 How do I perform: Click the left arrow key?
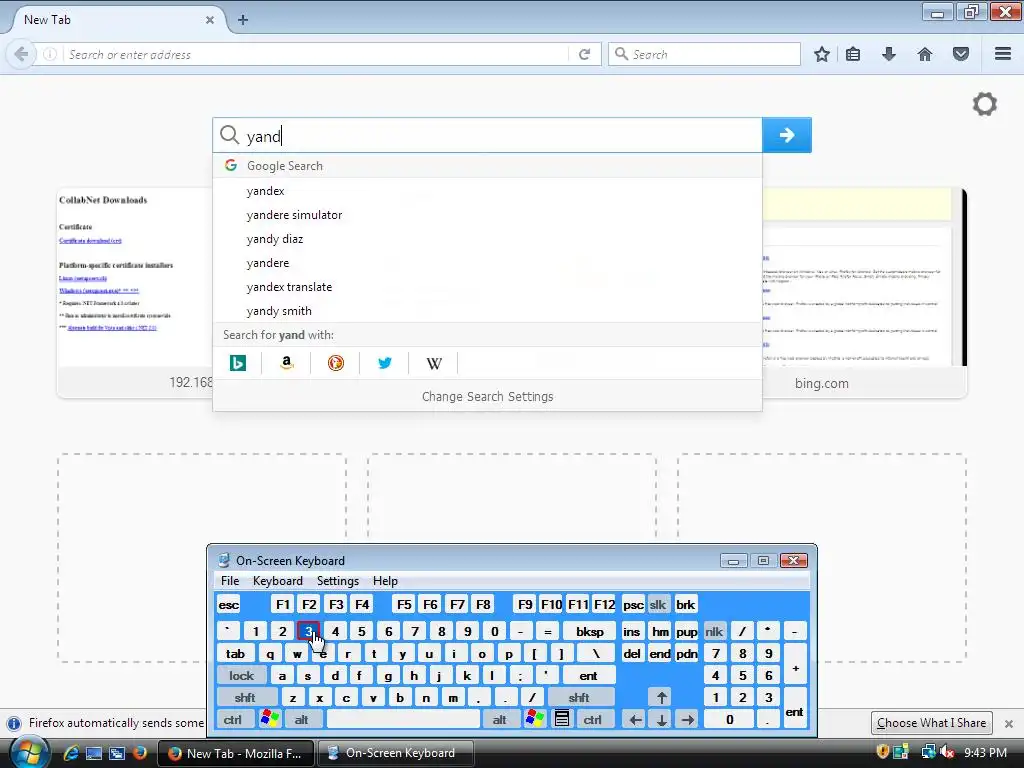click(x=635, y=720)
